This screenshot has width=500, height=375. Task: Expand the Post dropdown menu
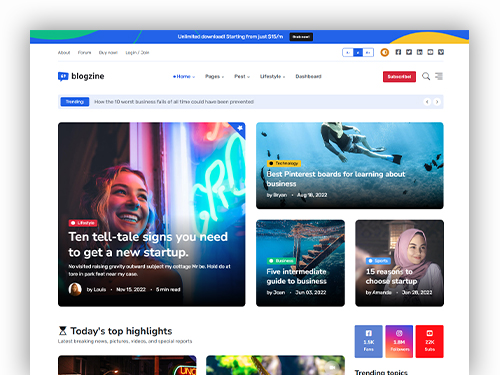click(242, 76)
